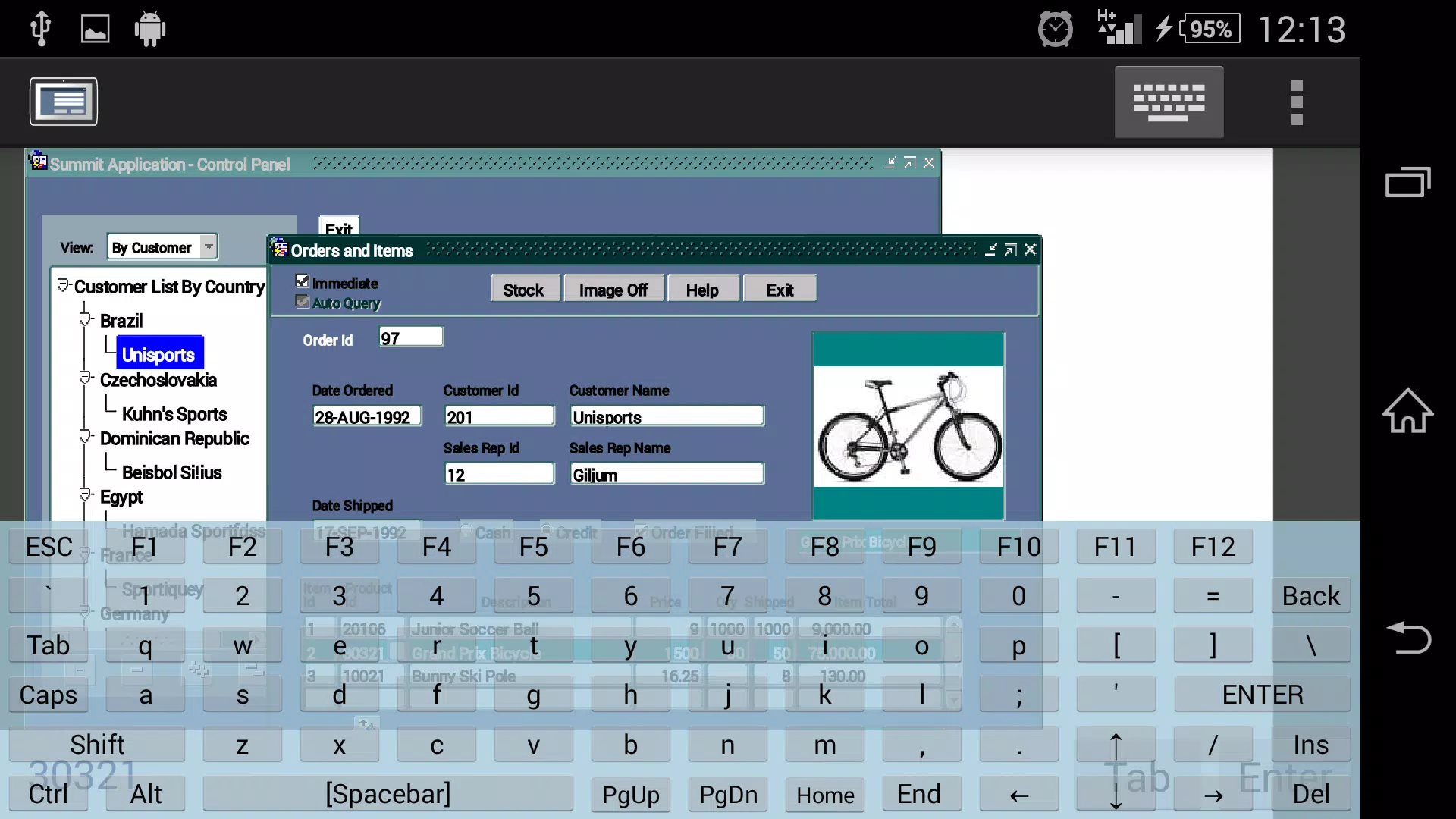1456x819 pixels.
Task: Open the alarm clock status icon
Action: pos(1056,30)
